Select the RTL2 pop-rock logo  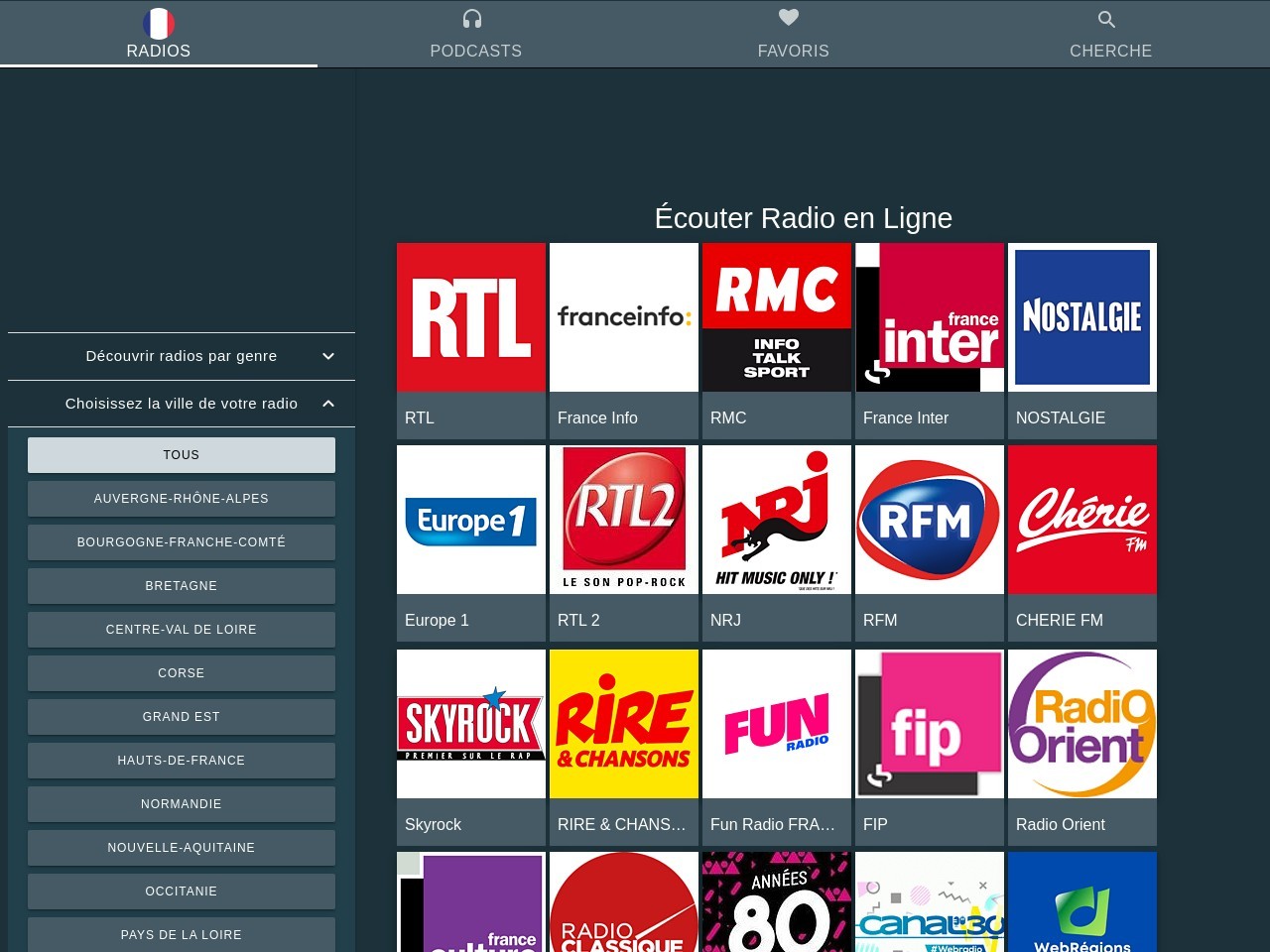(x=624, y=520)
